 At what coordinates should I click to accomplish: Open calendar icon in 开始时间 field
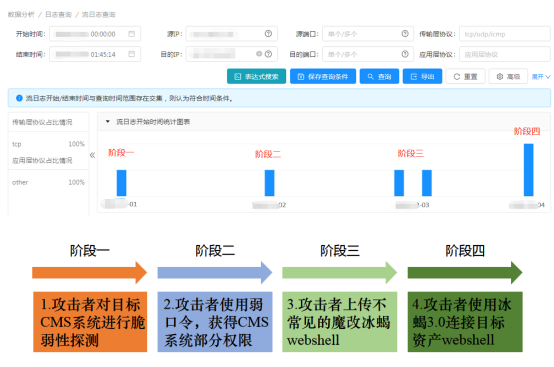(x=131, y=34)
